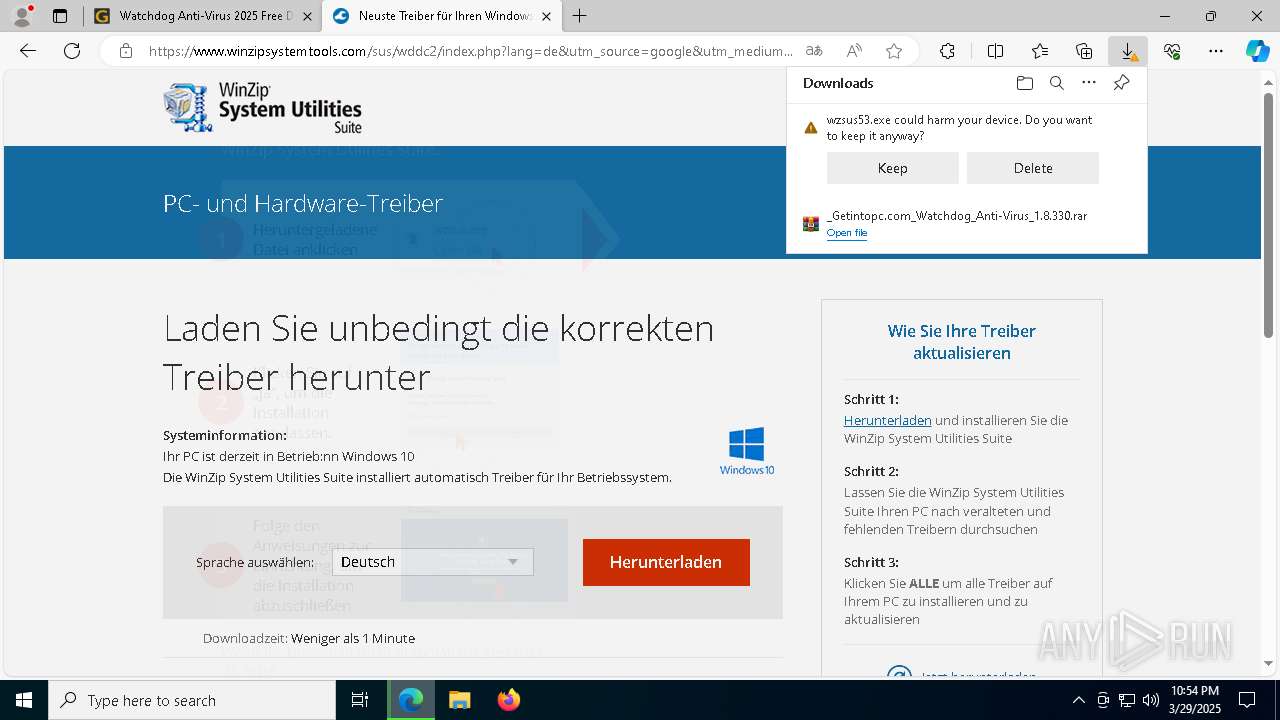1280x720 pixels.
Task: Start Read aloud from address bar
Action: click(854, 51)
